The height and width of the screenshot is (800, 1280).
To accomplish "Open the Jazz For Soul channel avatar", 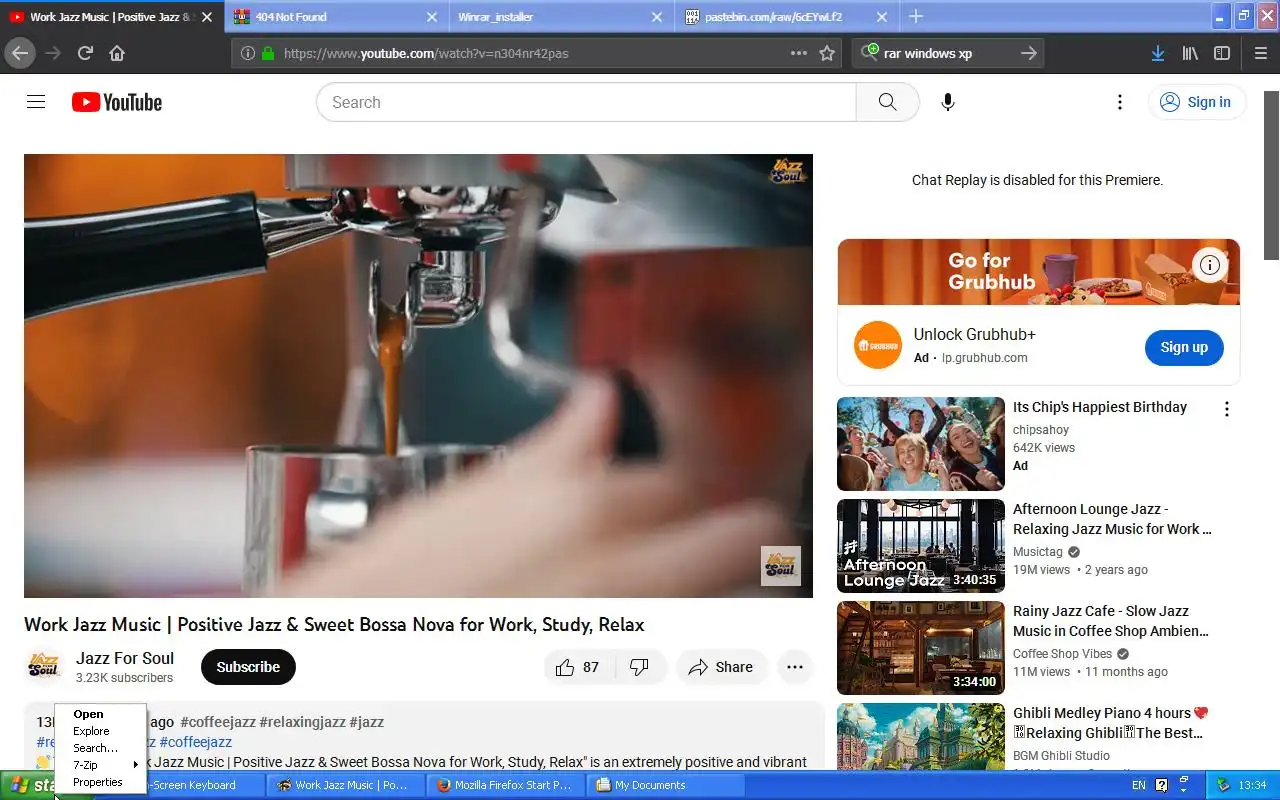I will pos(44,667).
